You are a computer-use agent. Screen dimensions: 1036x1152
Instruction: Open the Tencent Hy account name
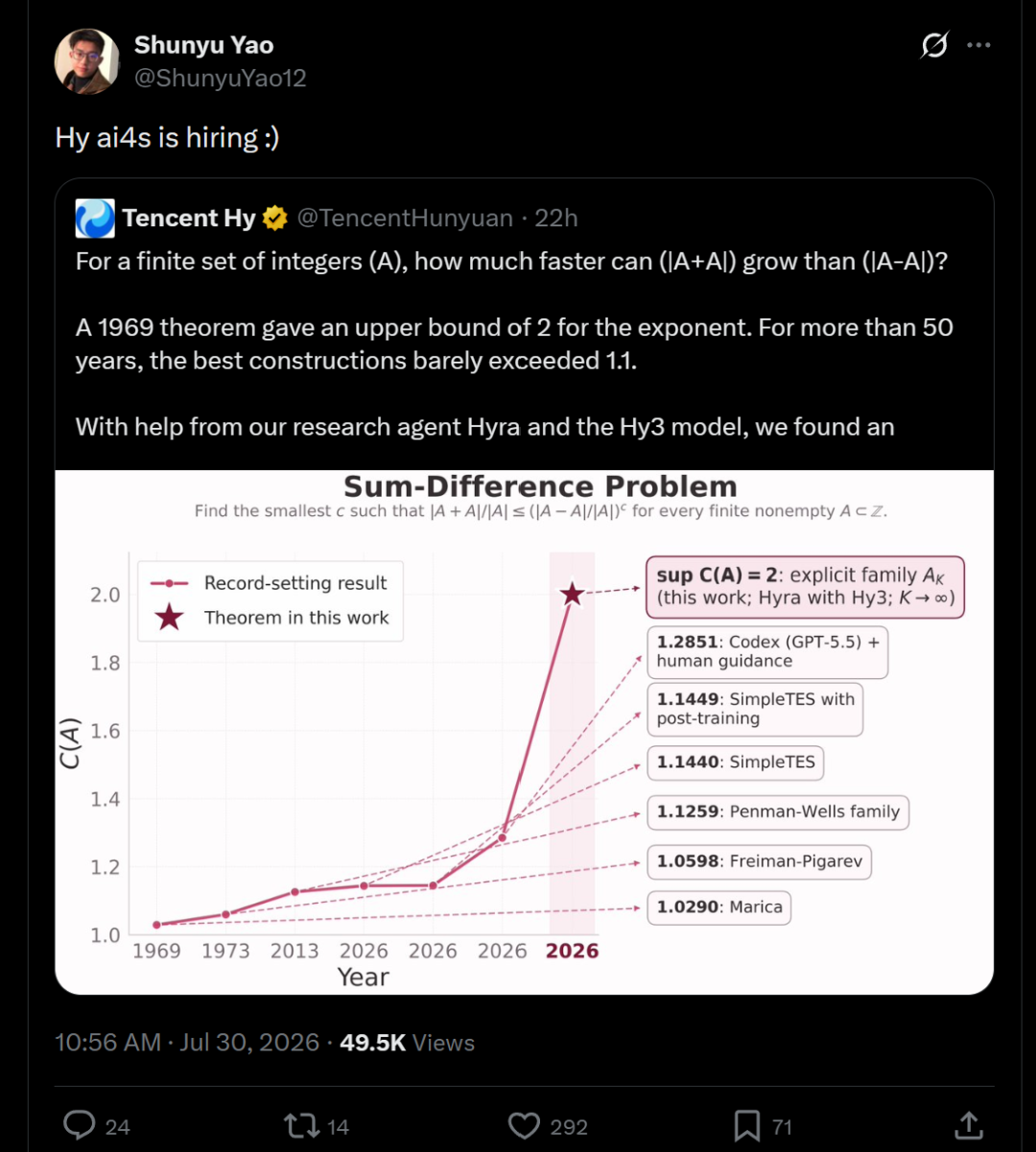189,219
